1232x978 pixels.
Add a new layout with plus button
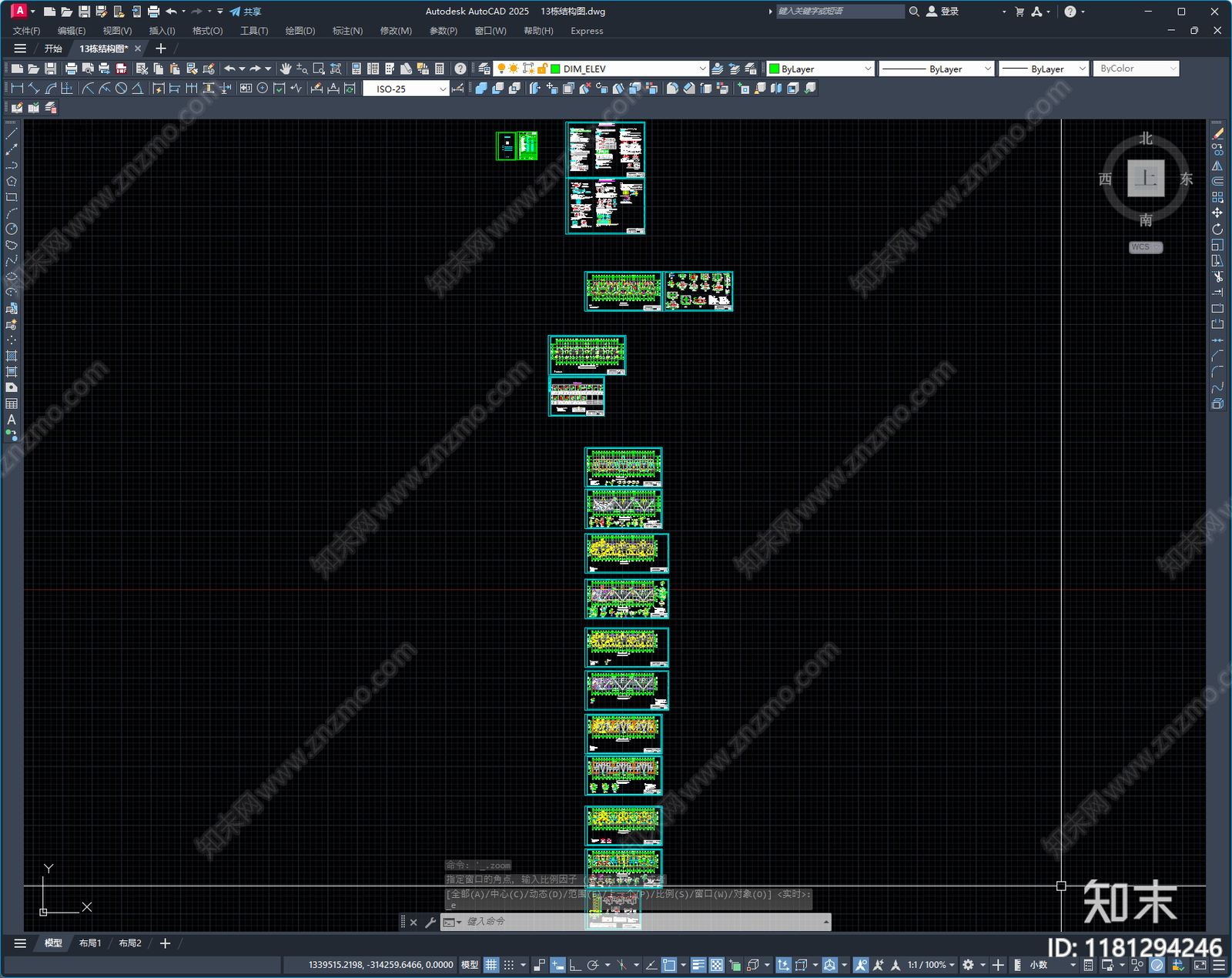click(x=165, y=943)
